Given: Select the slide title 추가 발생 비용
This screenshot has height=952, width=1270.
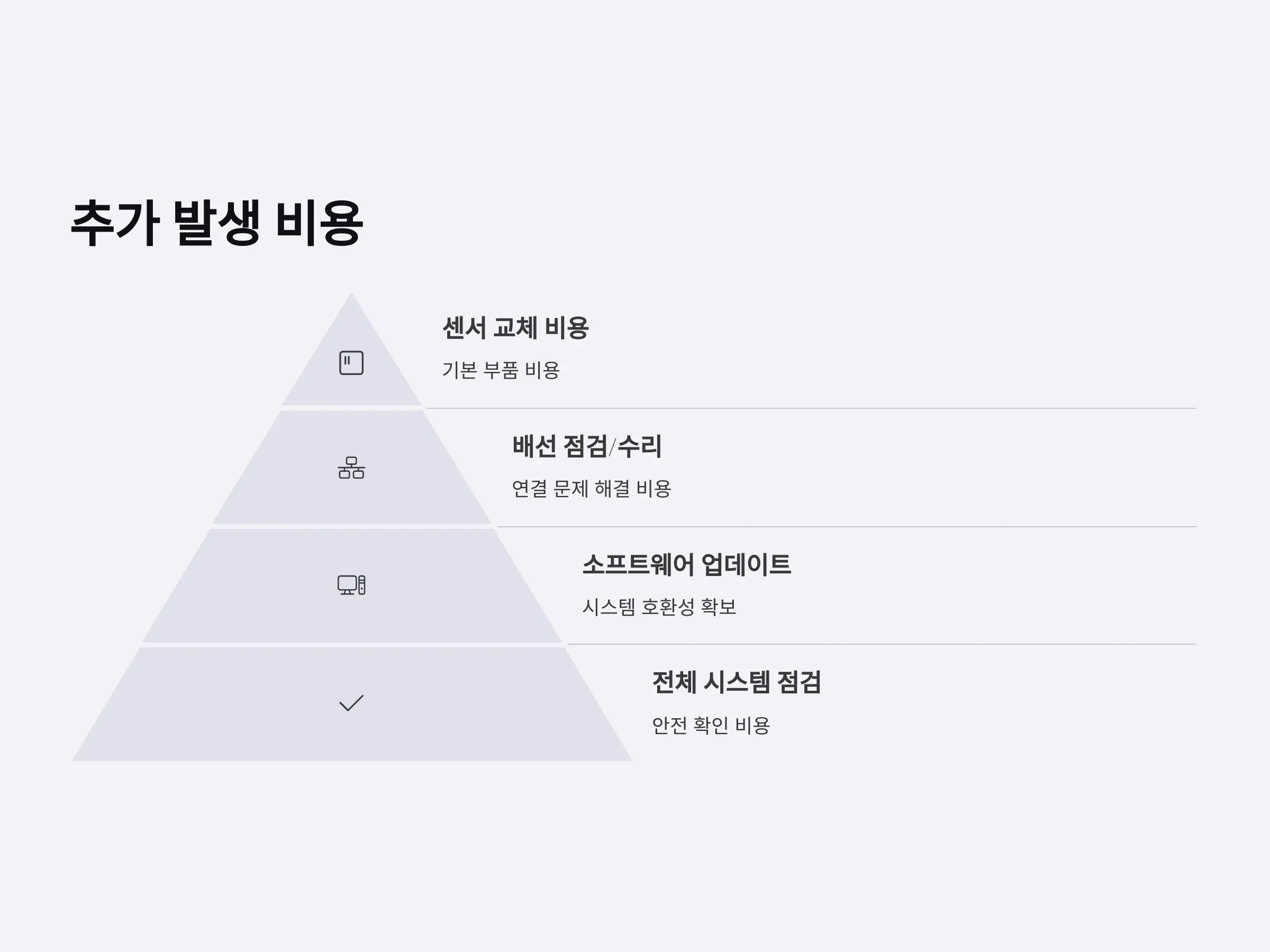Looking at the screenshot, I should coord(216,223).
